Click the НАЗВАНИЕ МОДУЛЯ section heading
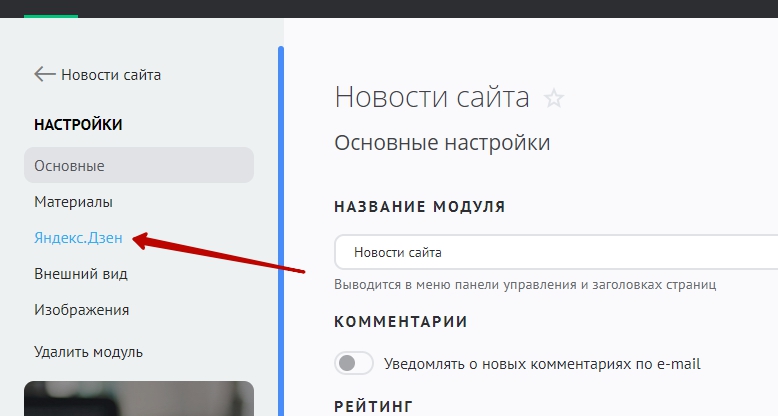Viewport: 778px width, 416px height. pyautogui.click(x=419, y=207)
